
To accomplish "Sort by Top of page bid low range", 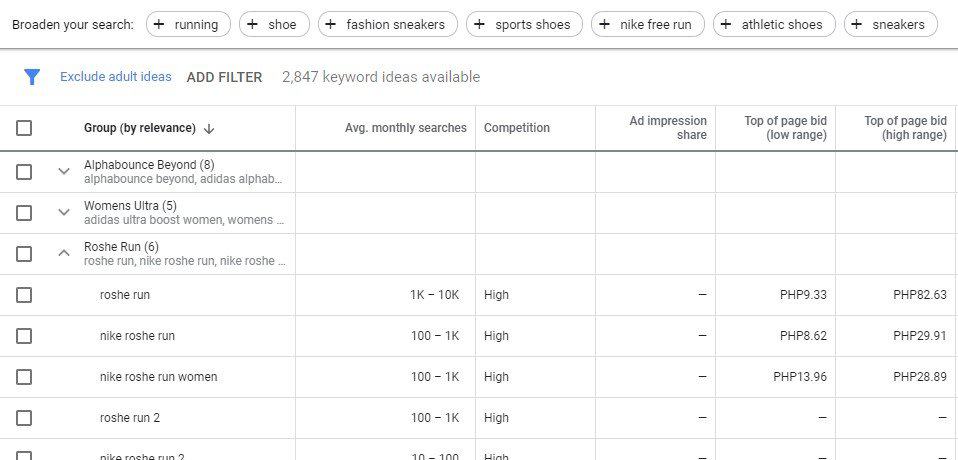I will tap(785, 128).
